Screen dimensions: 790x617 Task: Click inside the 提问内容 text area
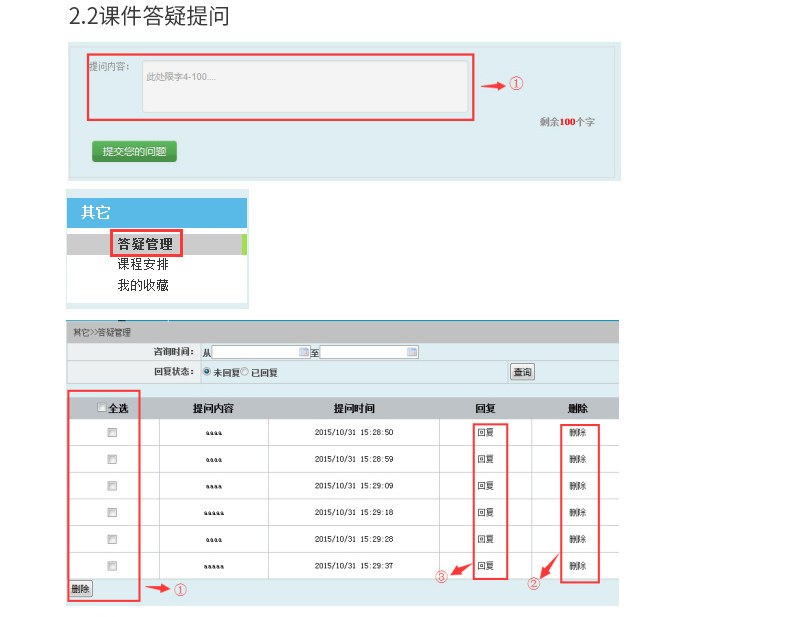(305, 87)
